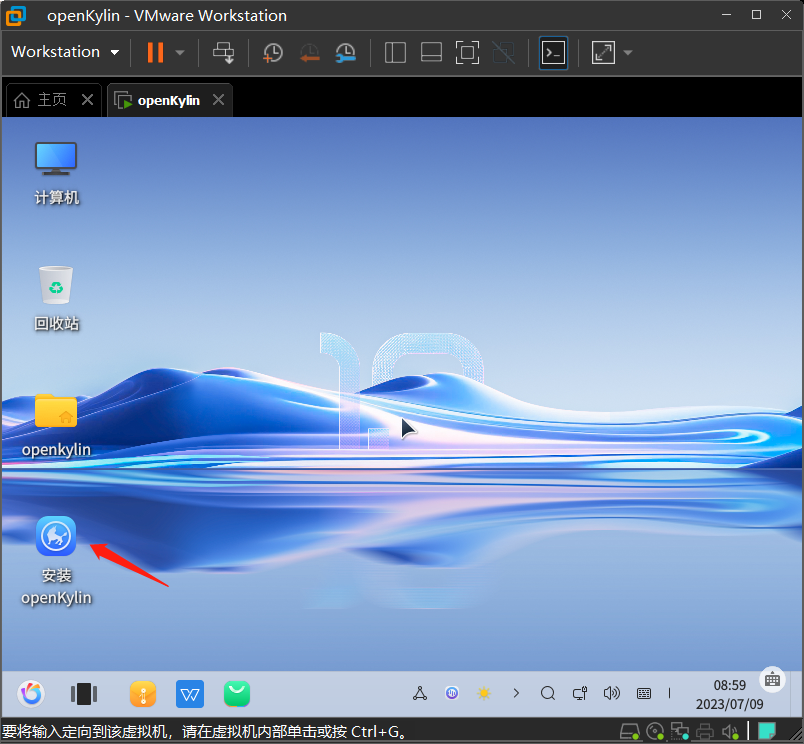Click the network adapter status icon

click(680, 731)
